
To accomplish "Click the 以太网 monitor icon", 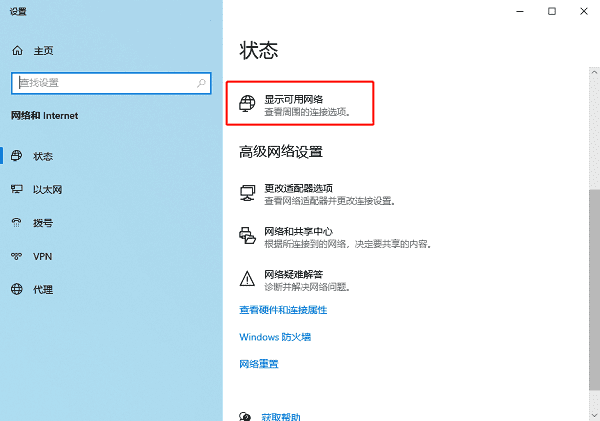I will pyautogui.click(x=16, y=189).
